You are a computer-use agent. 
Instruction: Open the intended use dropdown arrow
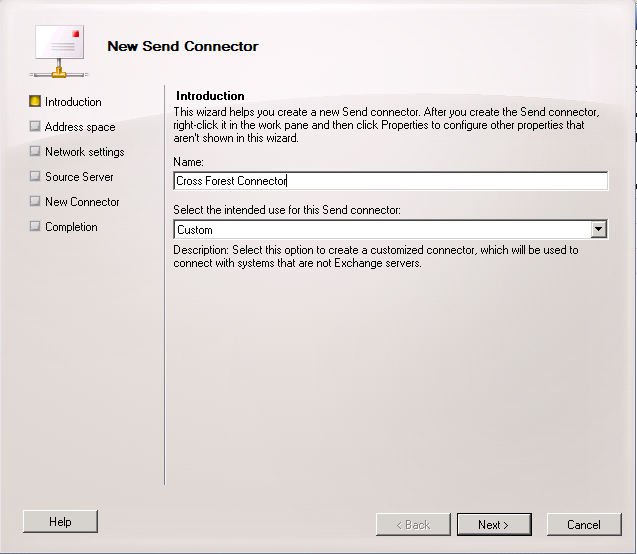coord(598,229)
